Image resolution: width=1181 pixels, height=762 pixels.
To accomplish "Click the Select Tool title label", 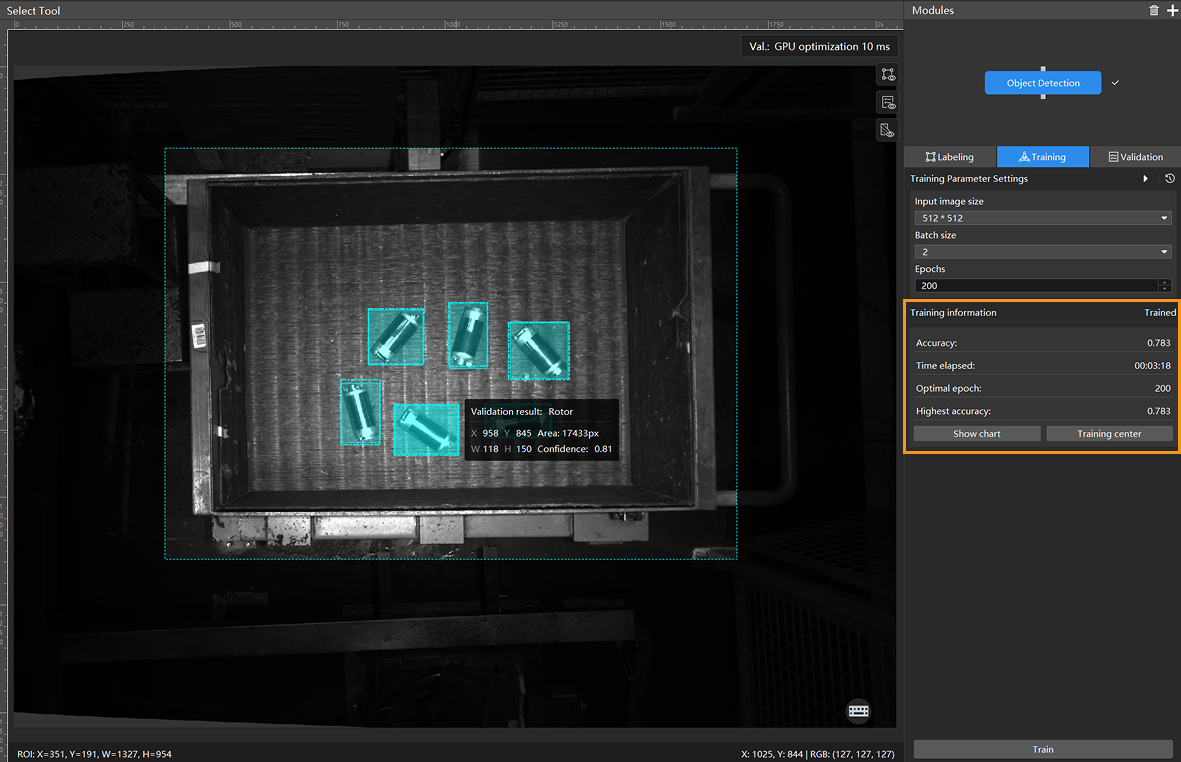I will pyautogui.click(x=33, y=11).
